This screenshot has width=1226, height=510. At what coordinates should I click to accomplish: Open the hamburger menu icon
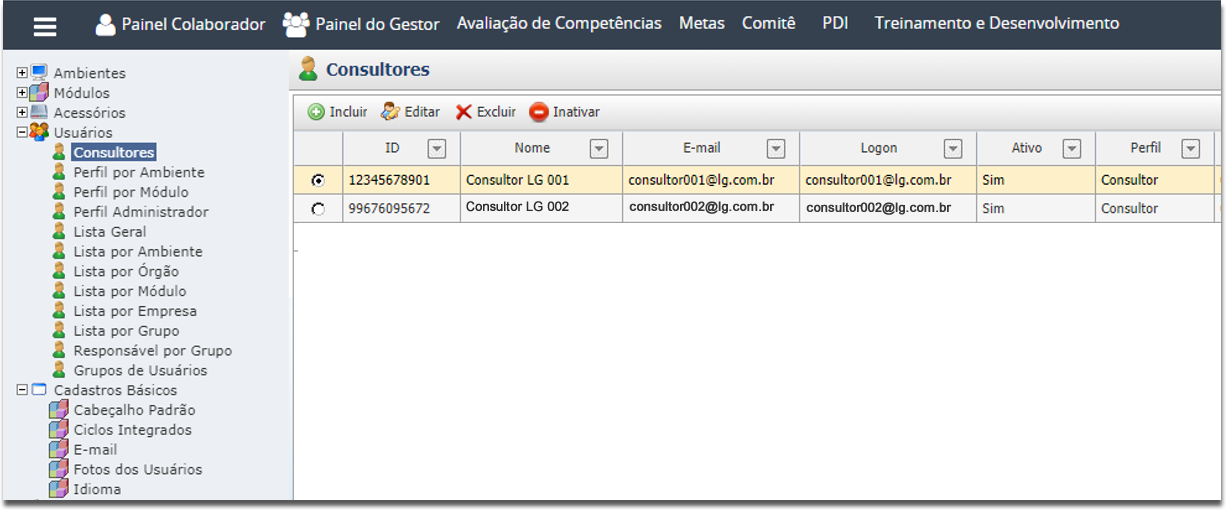pyautogui.click(x=45, y=26)
